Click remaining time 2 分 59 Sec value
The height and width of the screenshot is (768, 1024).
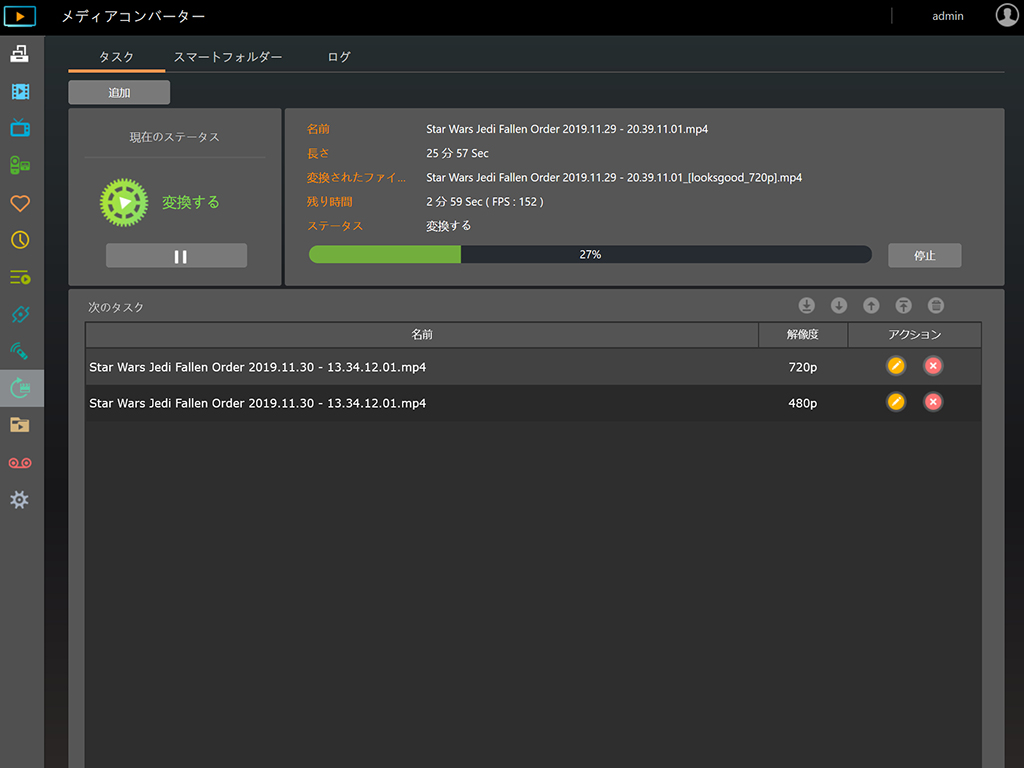click(485, 201)
